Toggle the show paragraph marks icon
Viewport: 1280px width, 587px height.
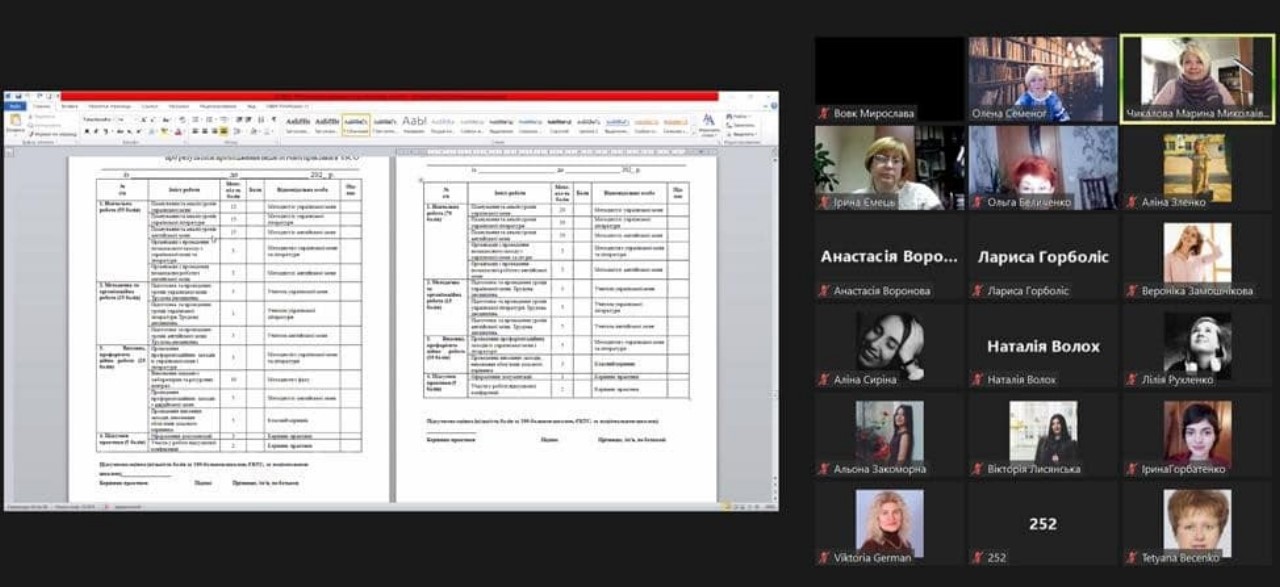274,119
